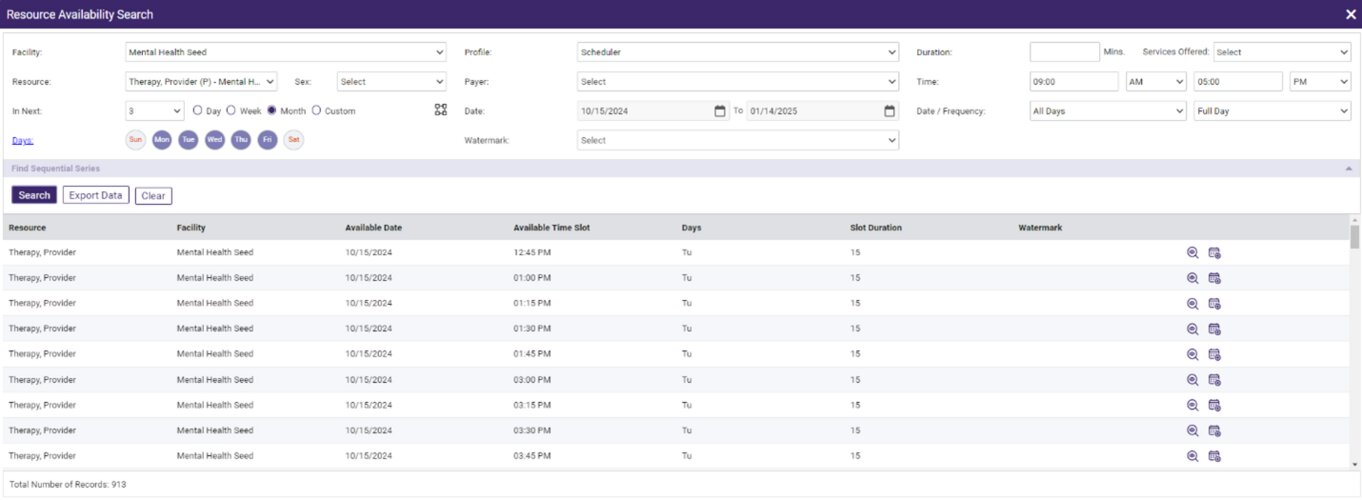
Task: Click the Search button
Action: (x=34, y=195)
